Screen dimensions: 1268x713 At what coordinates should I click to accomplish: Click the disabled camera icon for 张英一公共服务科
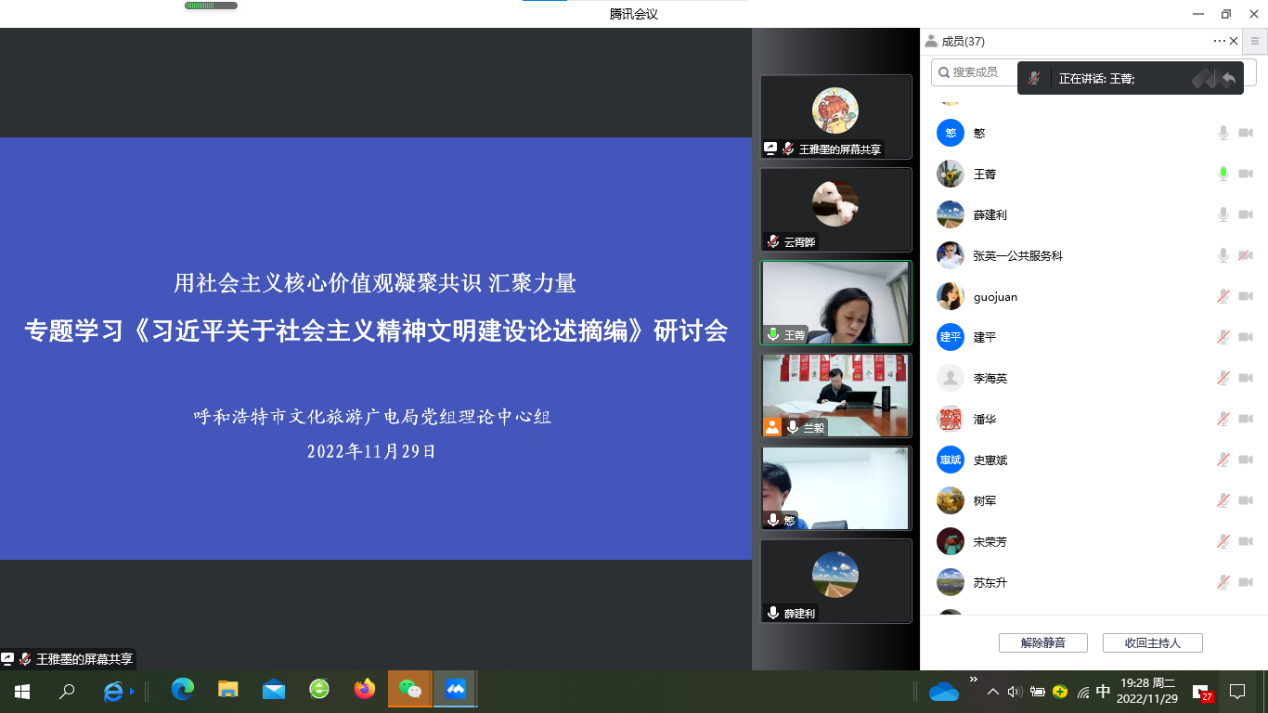1245,256
